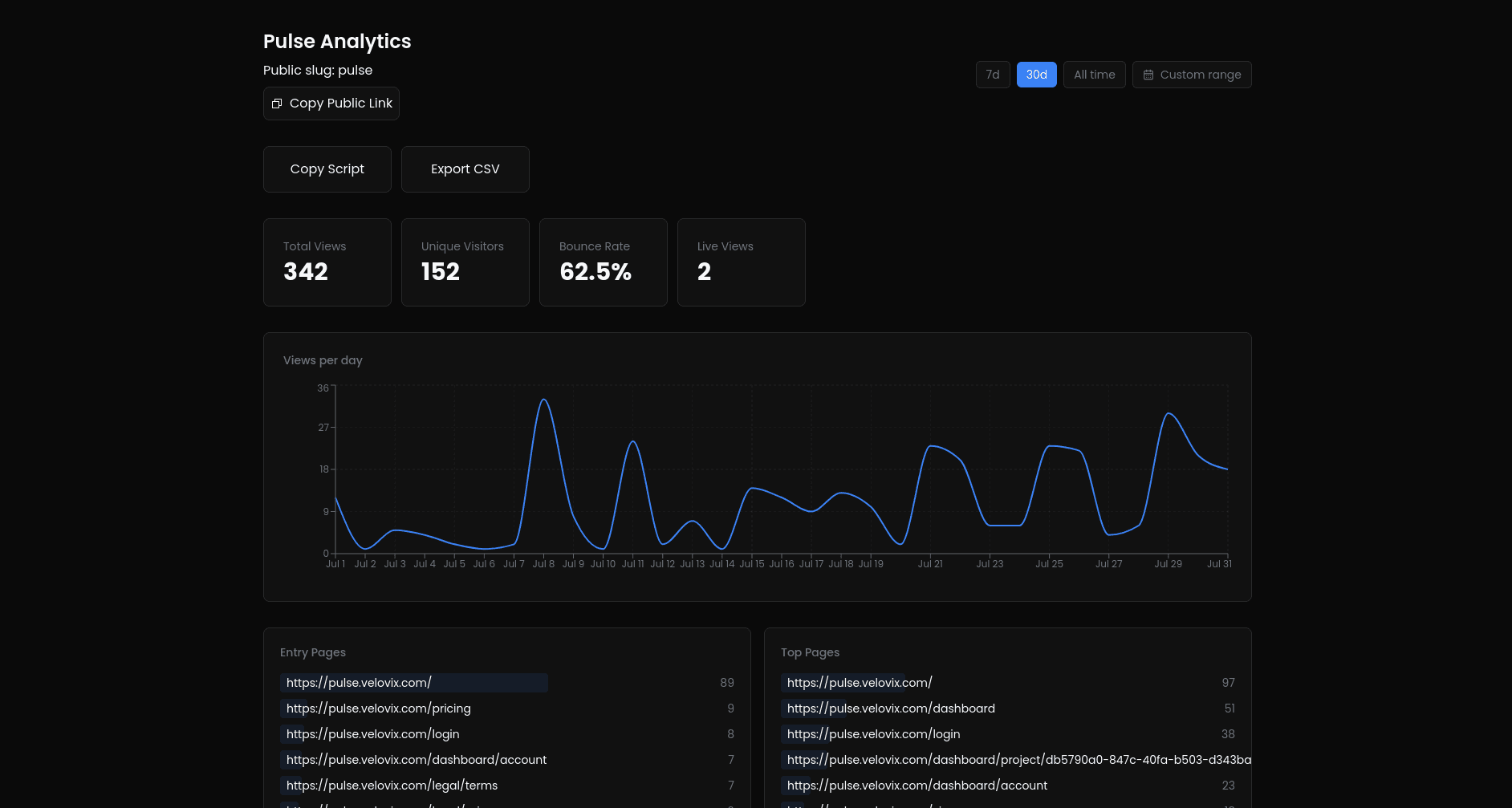Click the Unique Visitors card showing 152
The height and width of the screenshot is (808, 1512).
[x=465, y=262]
